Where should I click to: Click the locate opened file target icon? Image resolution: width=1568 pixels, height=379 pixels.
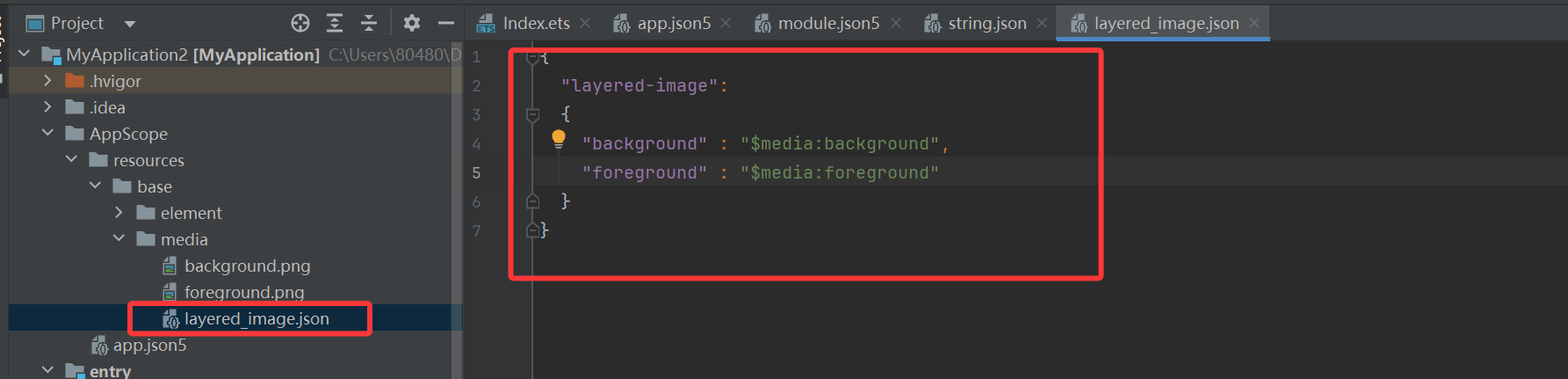(300, 23)
